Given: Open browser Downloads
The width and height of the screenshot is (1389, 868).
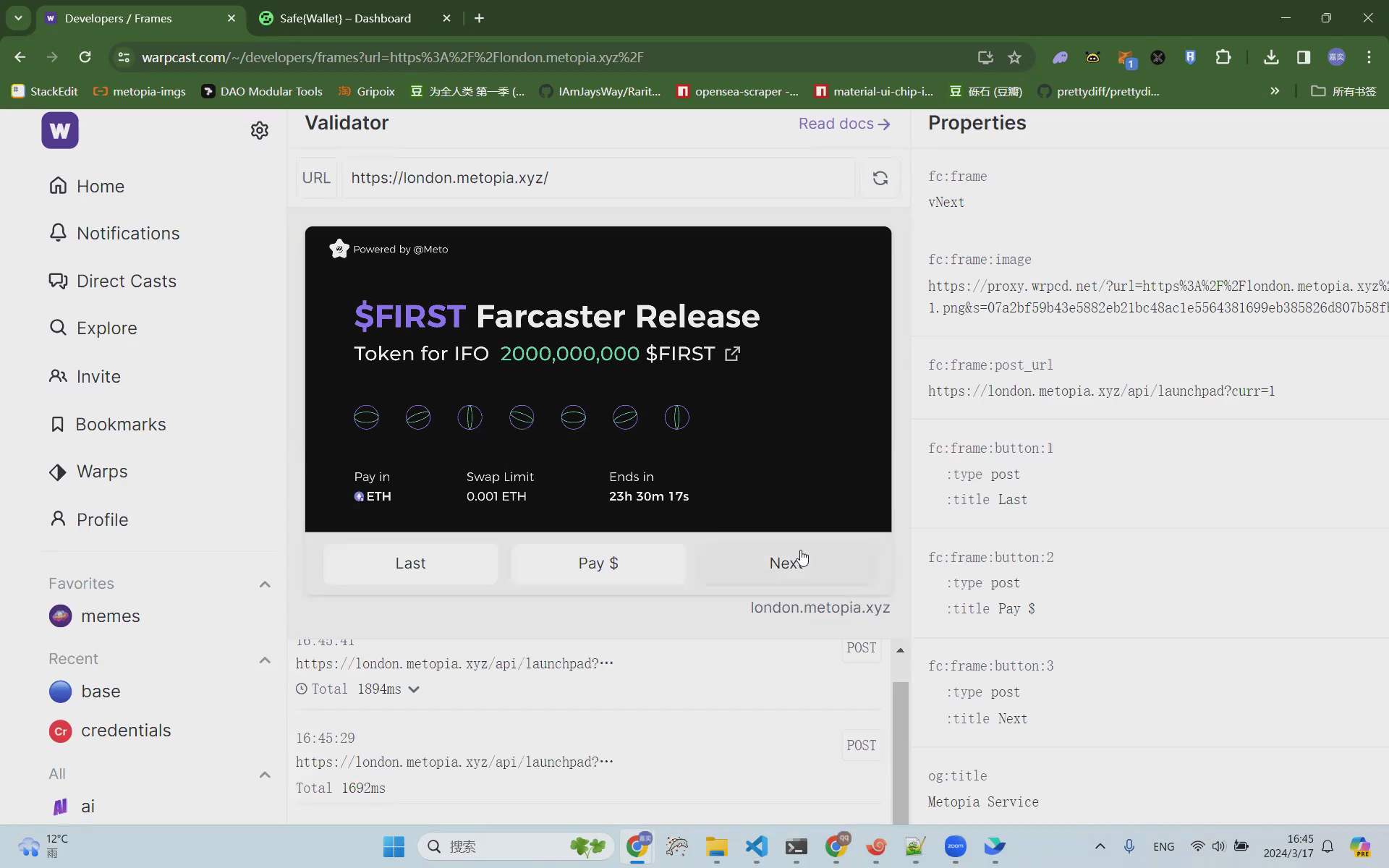Looking at the screenshot, I should 1270,57.
